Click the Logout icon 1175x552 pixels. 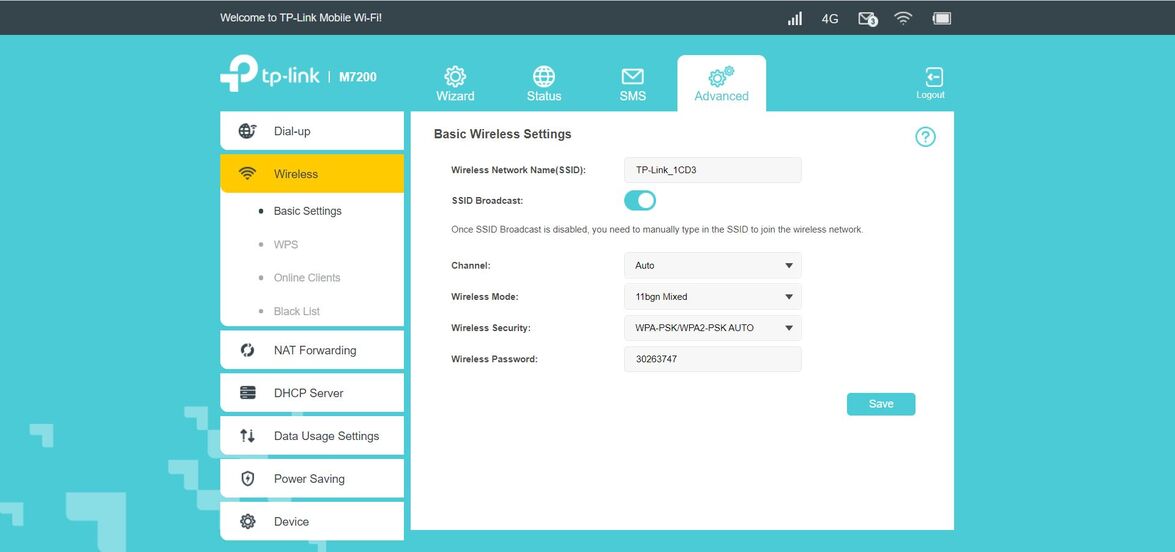click(931, 79)
